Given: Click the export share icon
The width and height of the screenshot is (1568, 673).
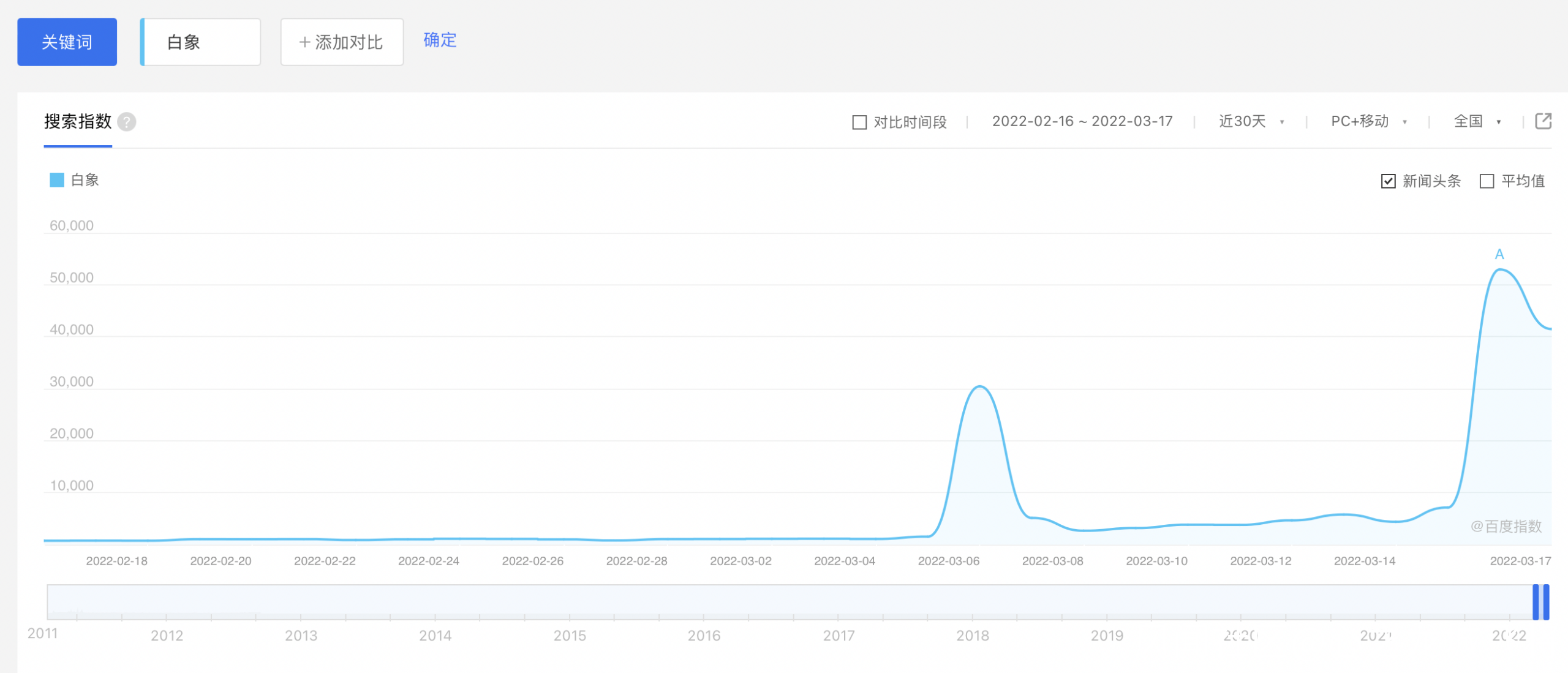Looking at the screenshot, I should click(x=1543, y=121).
